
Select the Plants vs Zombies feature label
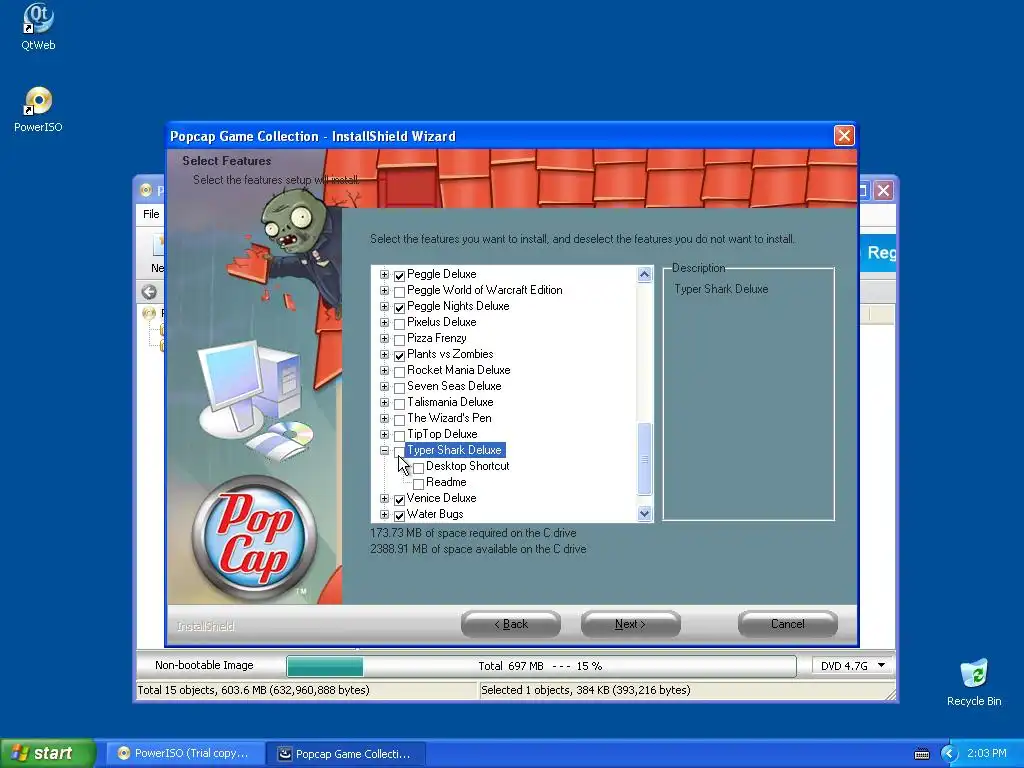tap(450, 354)
